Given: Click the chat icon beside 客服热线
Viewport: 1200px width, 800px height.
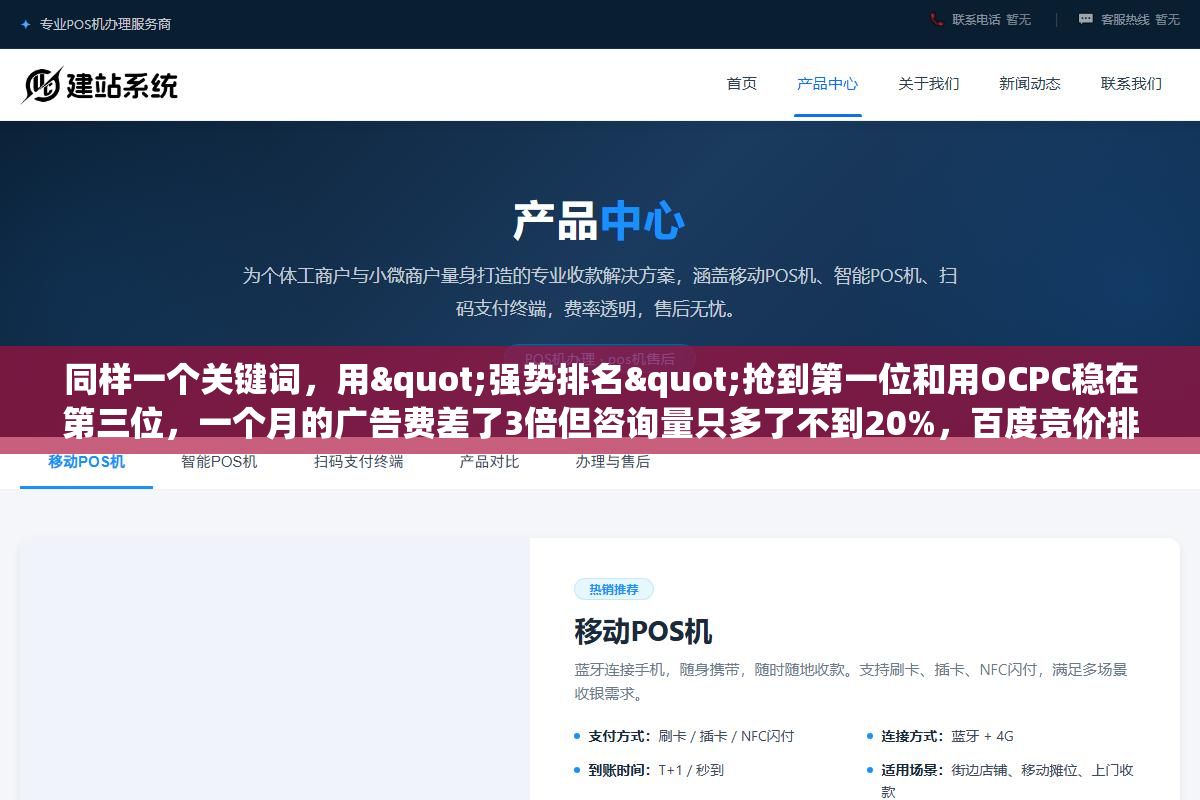Looking at the screenshot, I should [x=1086, y=19].
